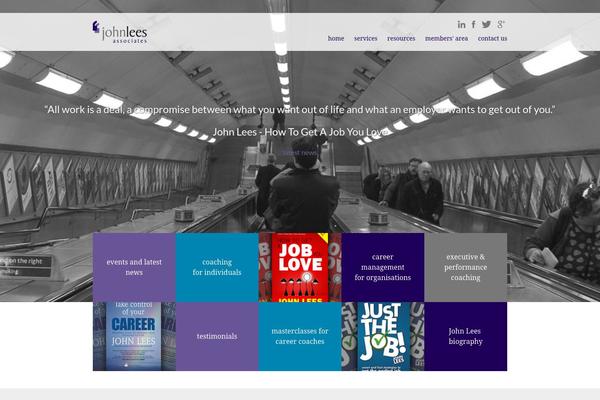The height and width of the screenshot is (400, 600).
Task: Open the resources menu item
Action: pyautogui.click(x=401, y=38)
